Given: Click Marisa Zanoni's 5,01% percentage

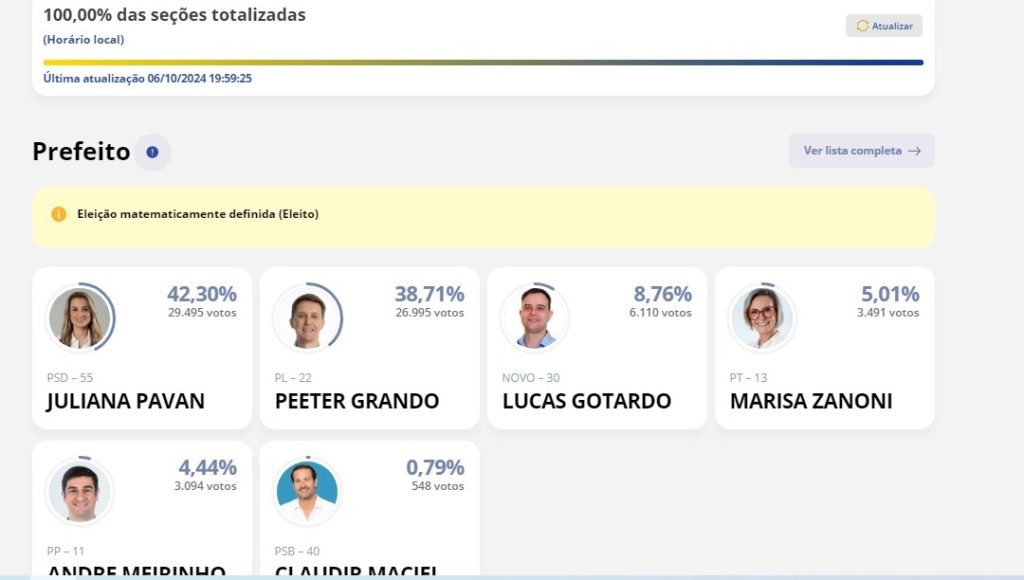Looking at the screenshot, I should (889, 294).
